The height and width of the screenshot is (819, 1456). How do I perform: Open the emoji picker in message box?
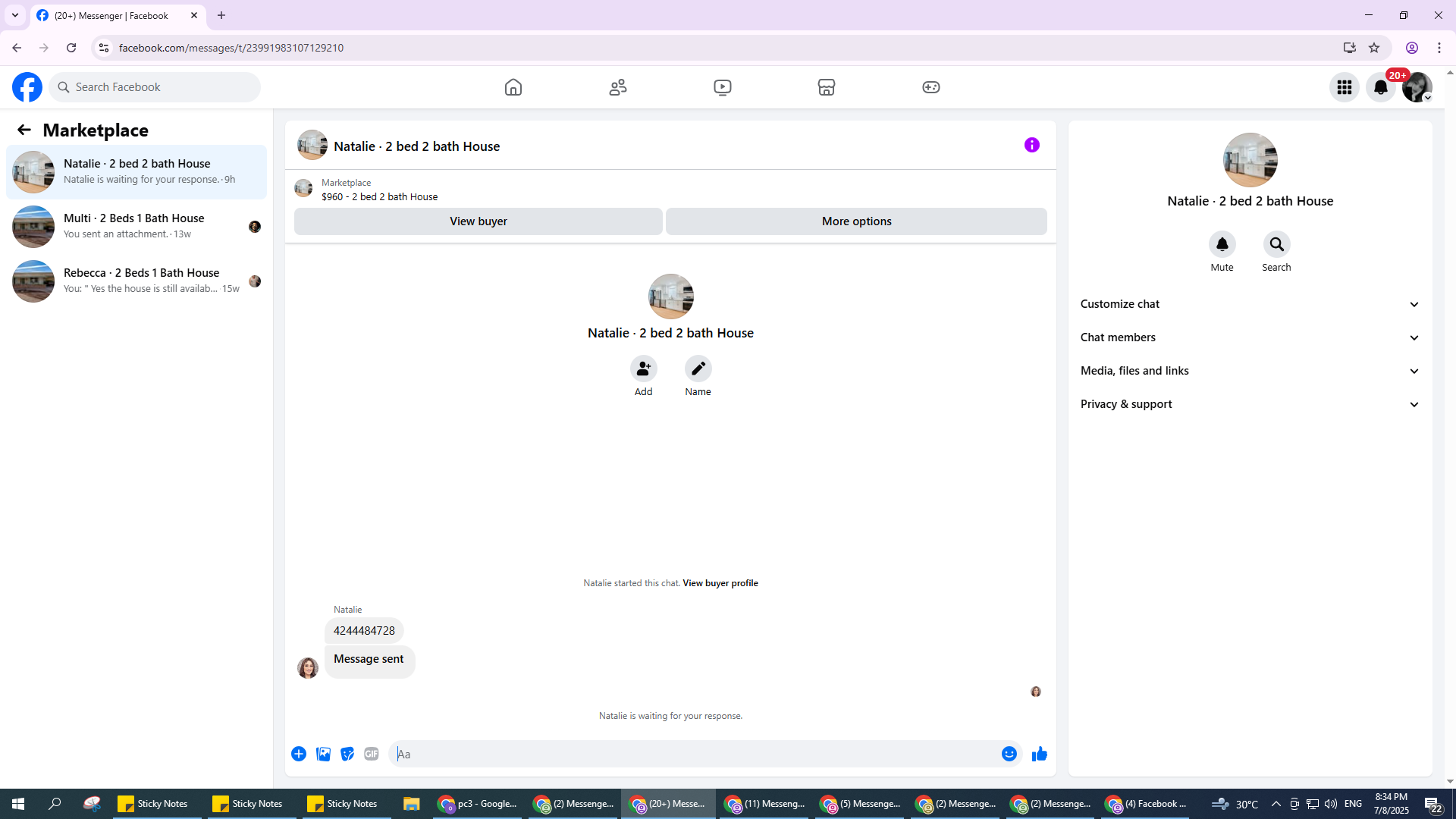tap(1009, 754)
